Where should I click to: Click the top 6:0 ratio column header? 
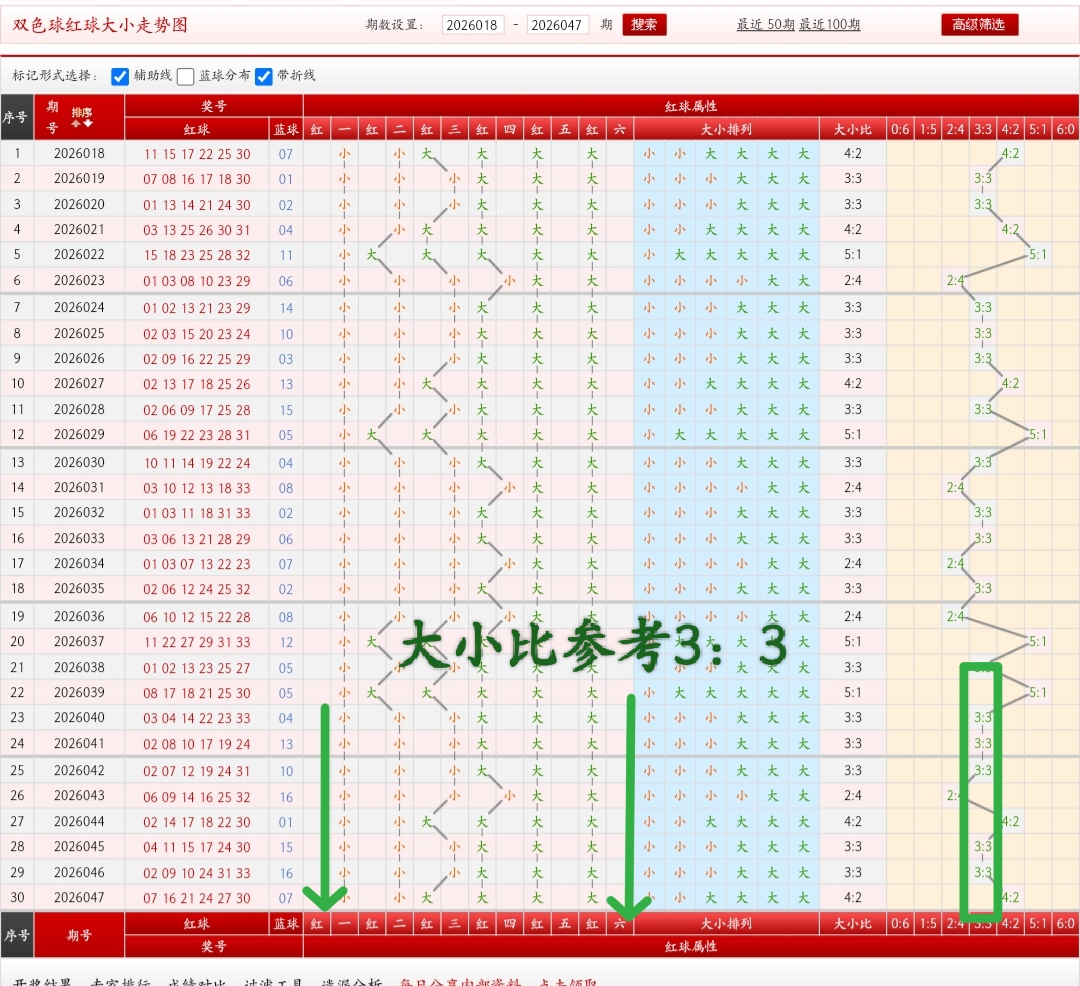click(x=1065, y=129)
